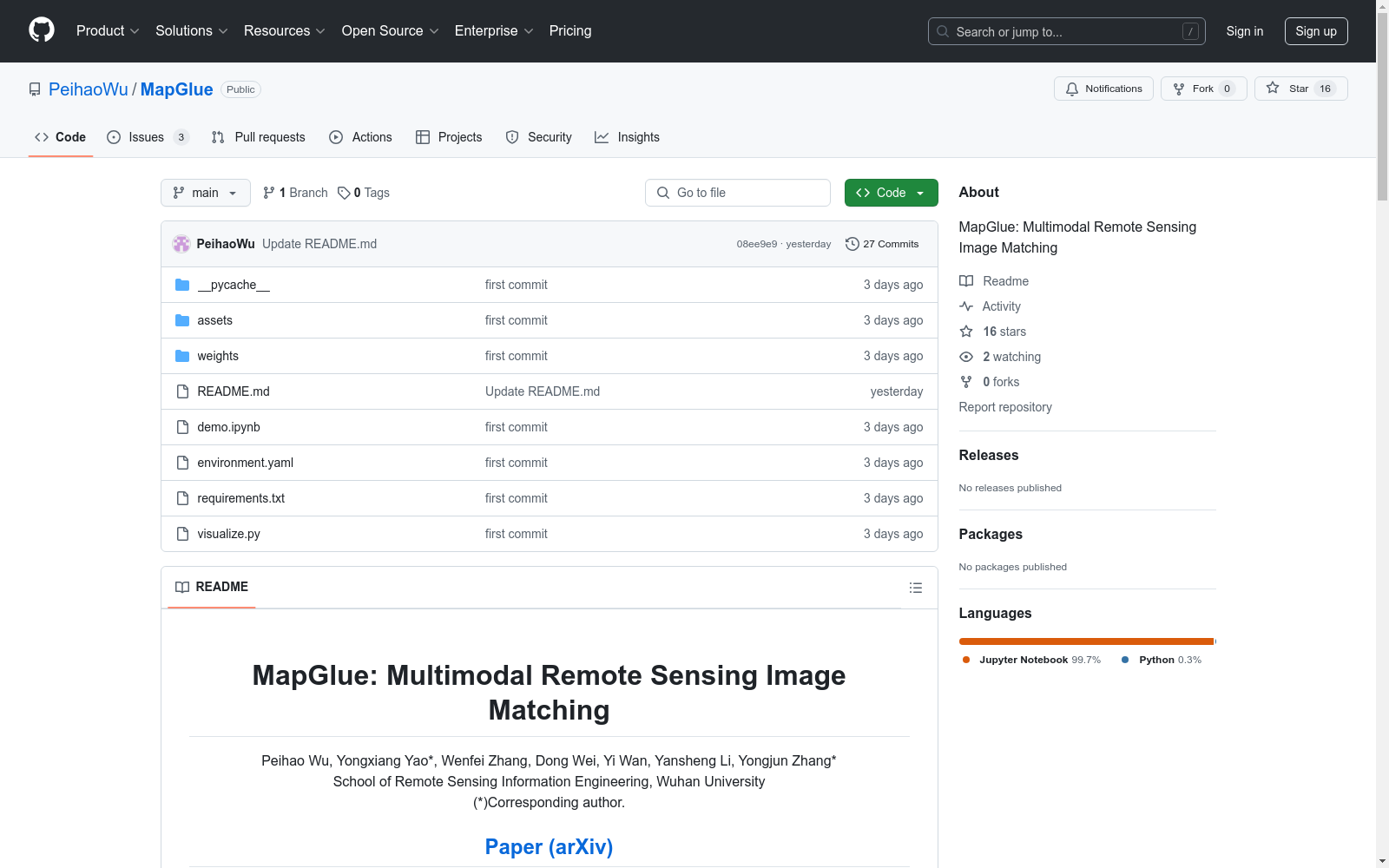Open the PeihaoWu owner link in title
1389x868 pixels.
pyautogui.click(x=89, y=89)
